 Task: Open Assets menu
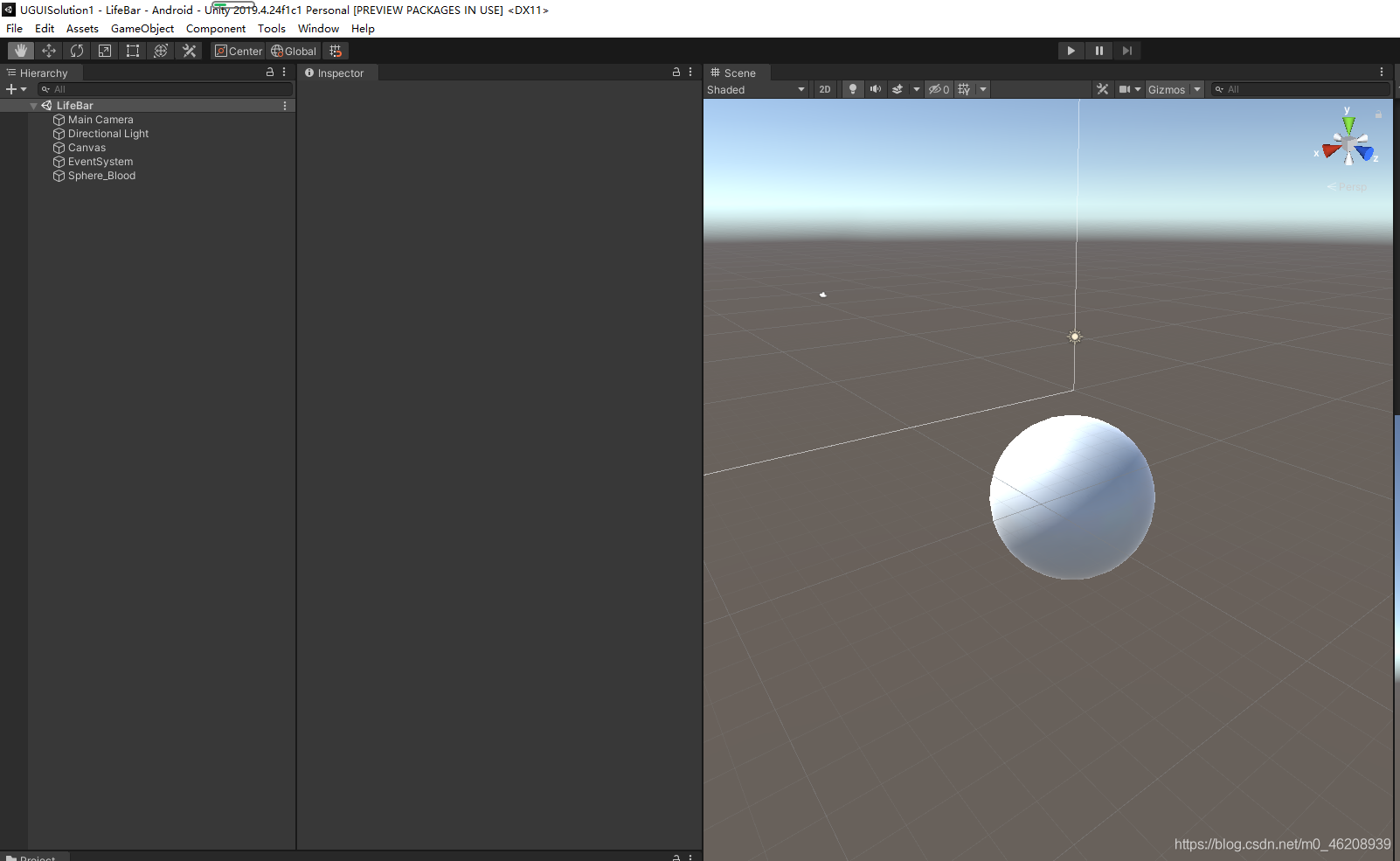click(82, 28)
